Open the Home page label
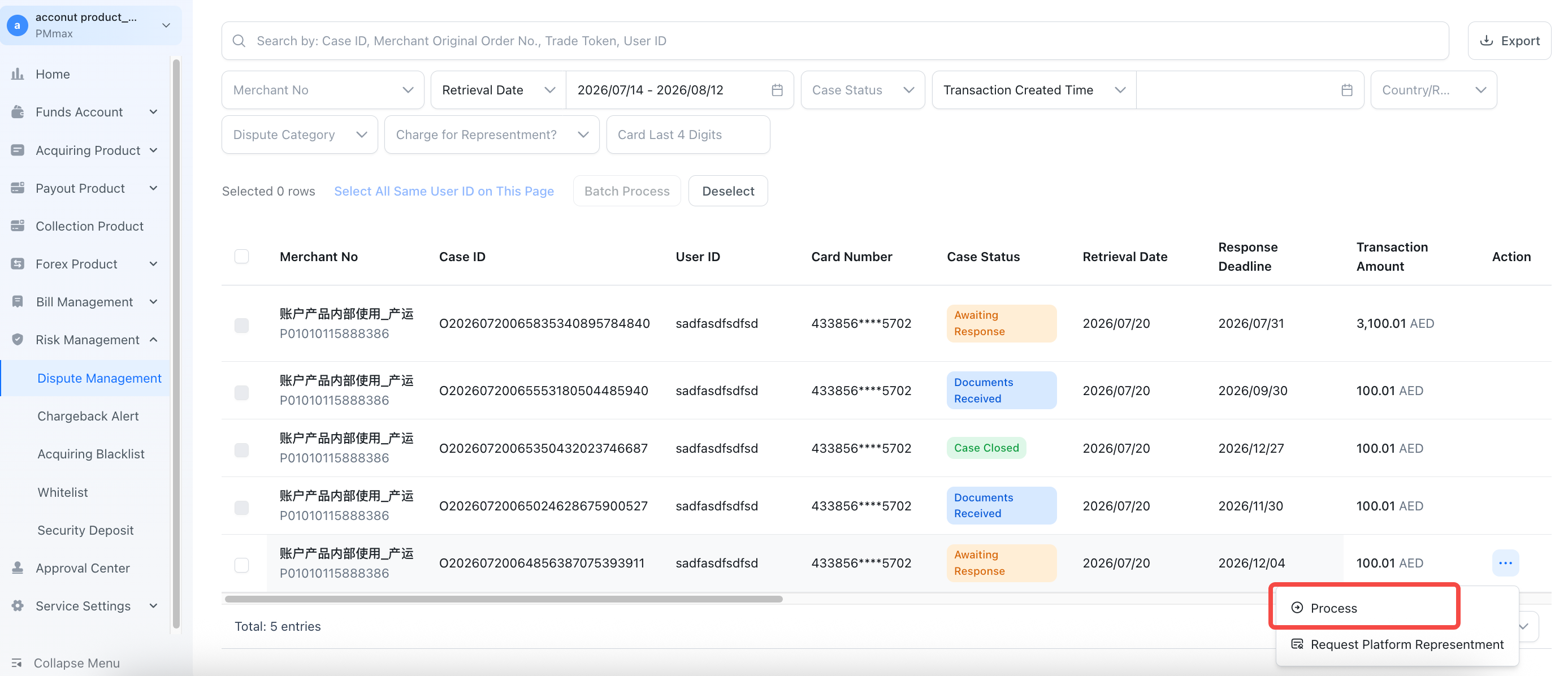 click(x=53, y=74)
